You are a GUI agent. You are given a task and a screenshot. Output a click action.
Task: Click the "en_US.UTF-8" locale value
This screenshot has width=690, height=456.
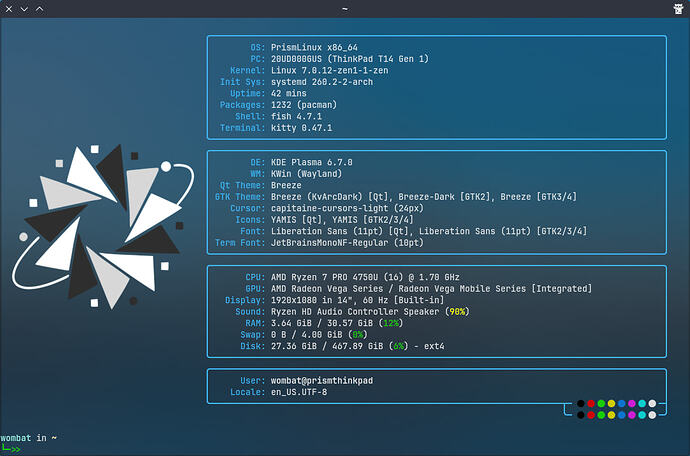click(x=299, y=392)
